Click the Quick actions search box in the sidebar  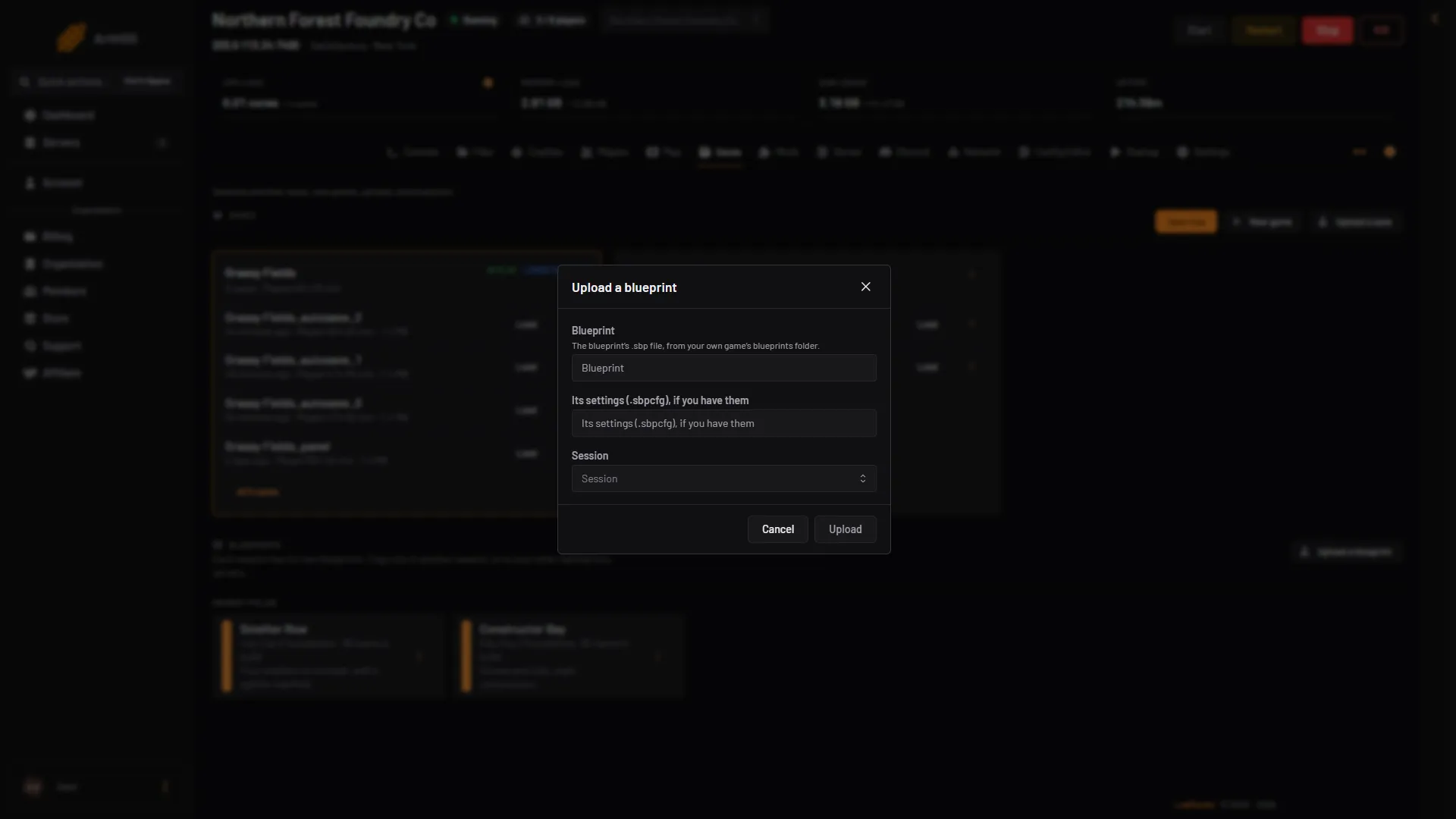pos(97,81)
